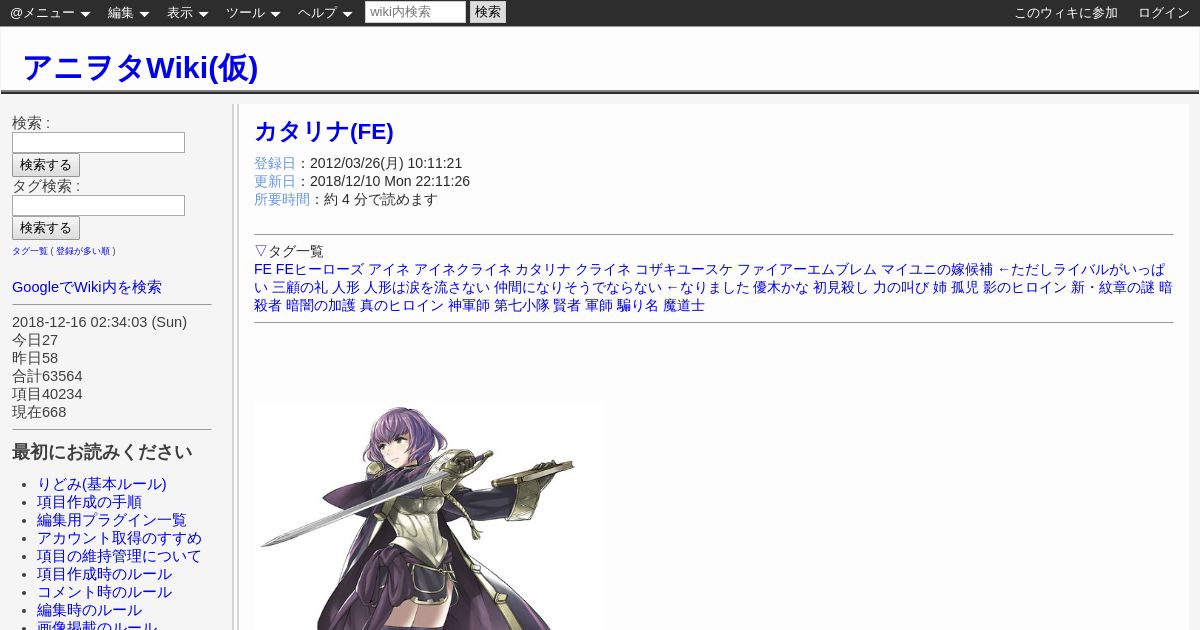
Task: Open the FE tag link
Action: tap(263, 269)
